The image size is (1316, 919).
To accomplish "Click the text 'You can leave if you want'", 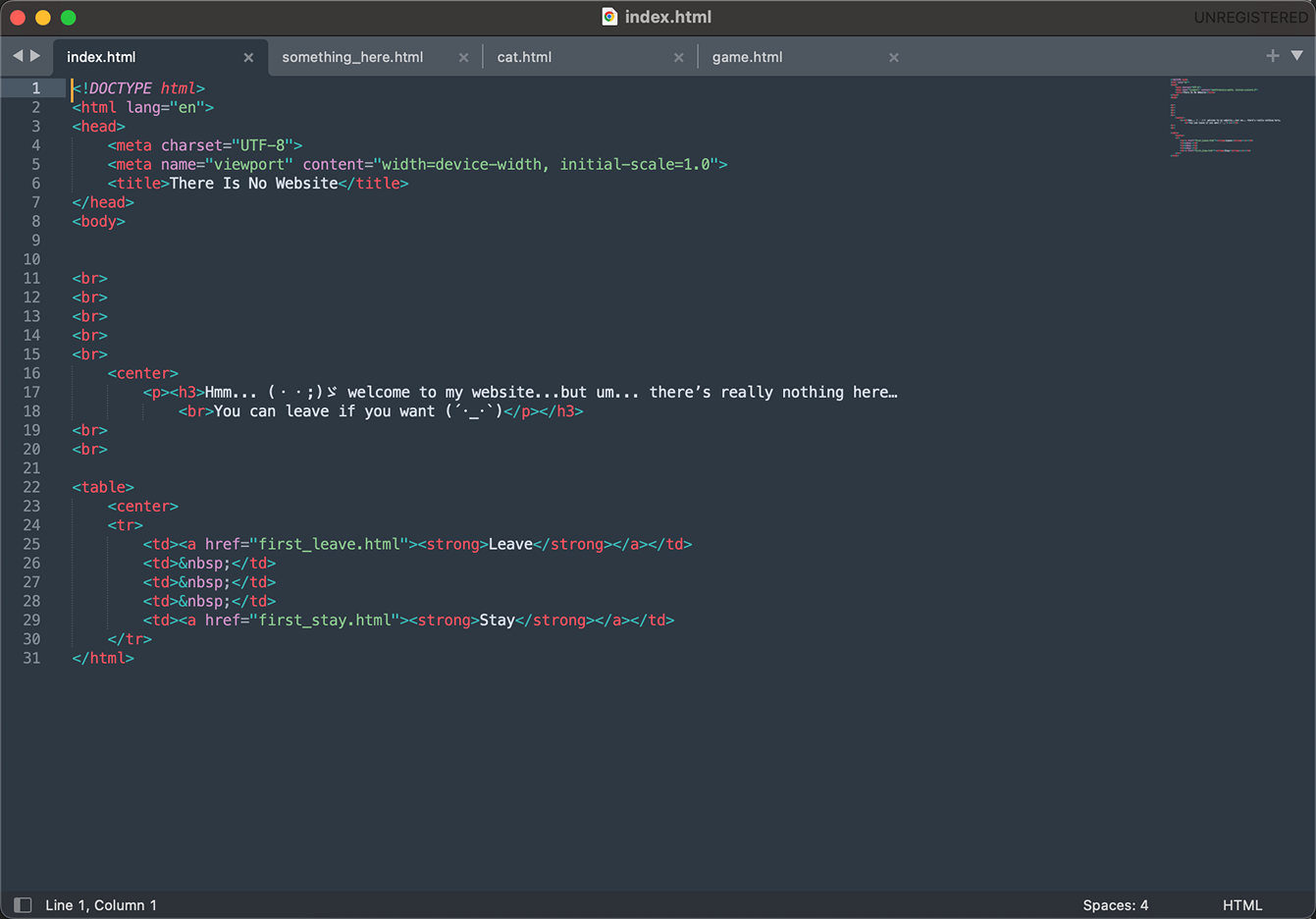I will click(x=324, y=411).
